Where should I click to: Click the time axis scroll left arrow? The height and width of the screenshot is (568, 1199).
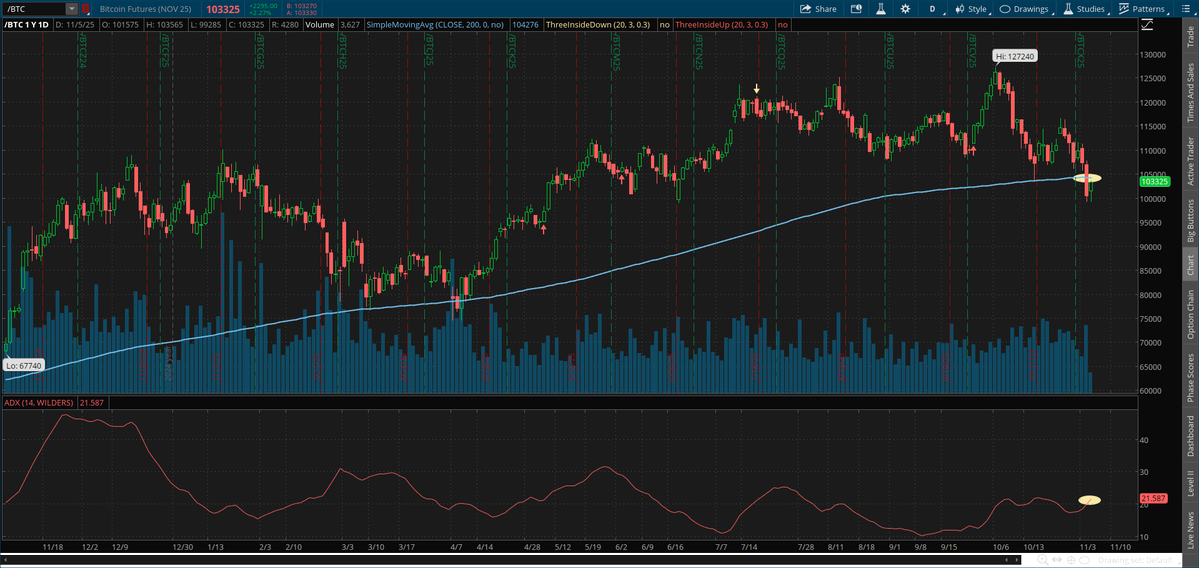coord(5,561)
